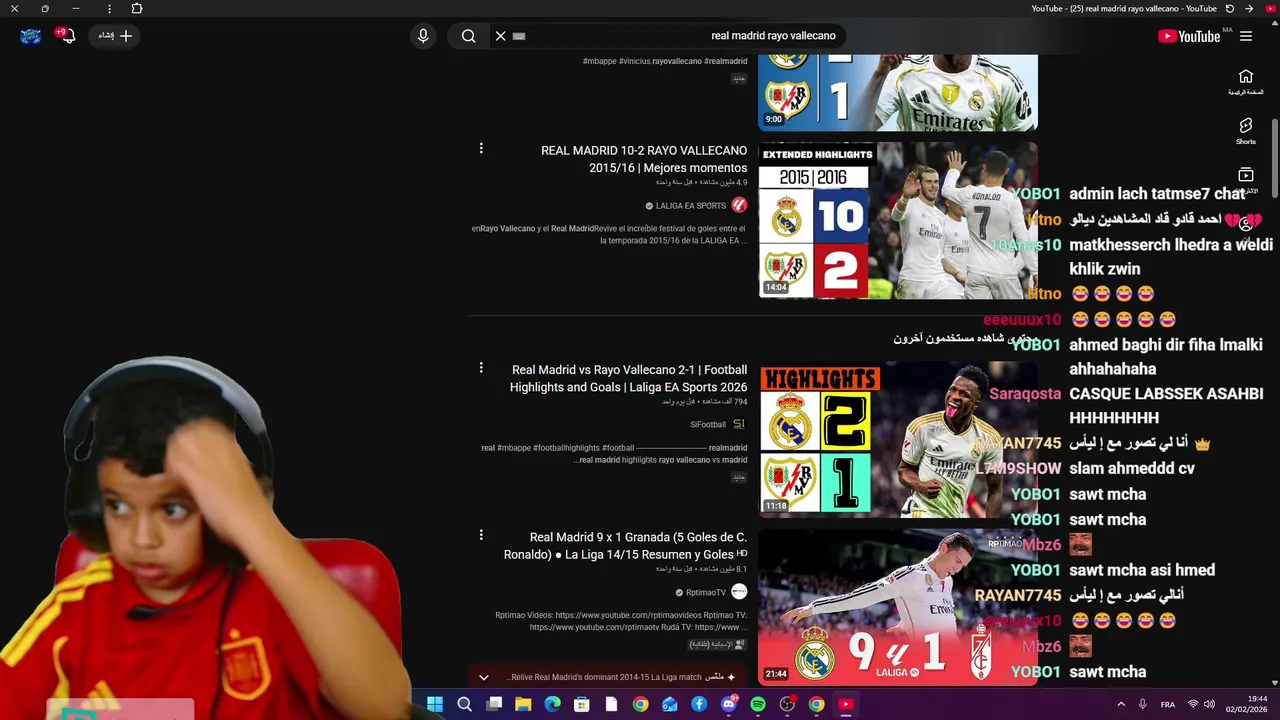Open the SiFootball channel name
Viewport: 1280px width, 720px height.
click(708, 425)
